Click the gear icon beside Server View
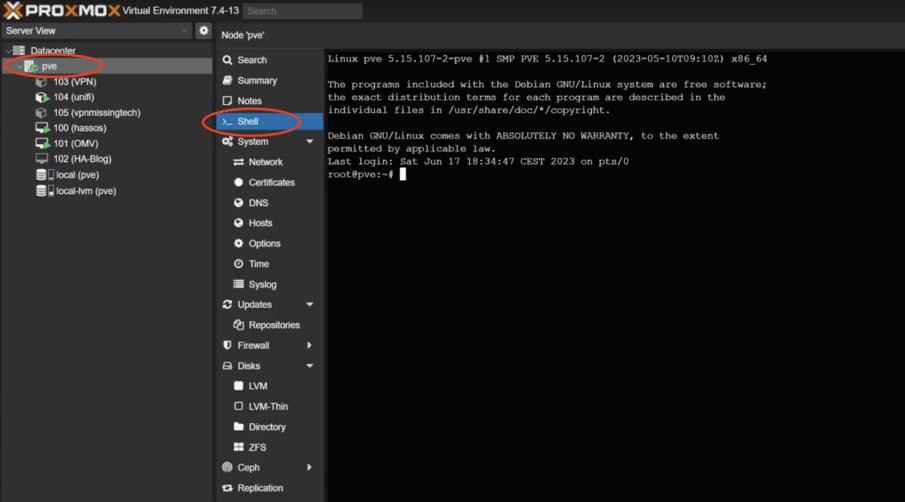Viewport: 905px width, 502px height. (204, 31)
